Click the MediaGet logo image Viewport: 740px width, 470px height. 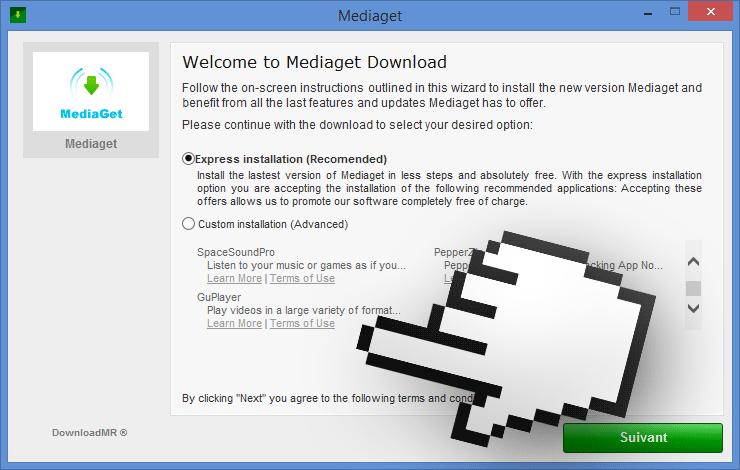pos(91,92)
